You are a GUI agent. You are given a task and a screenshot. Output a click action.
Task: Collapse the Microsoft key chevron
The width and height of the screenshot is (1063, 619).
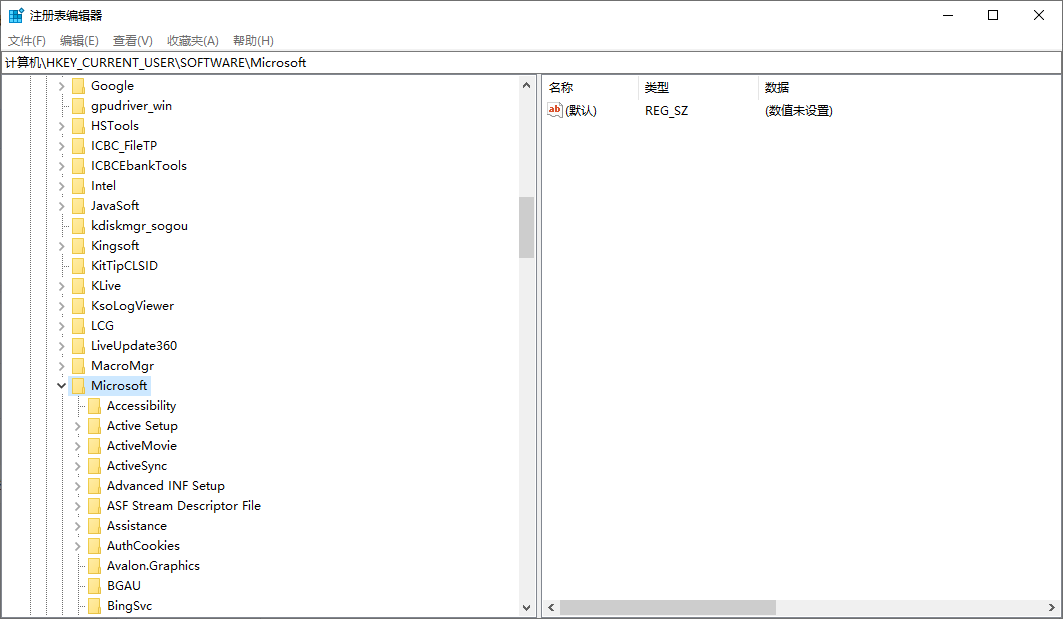pos(61,385)
